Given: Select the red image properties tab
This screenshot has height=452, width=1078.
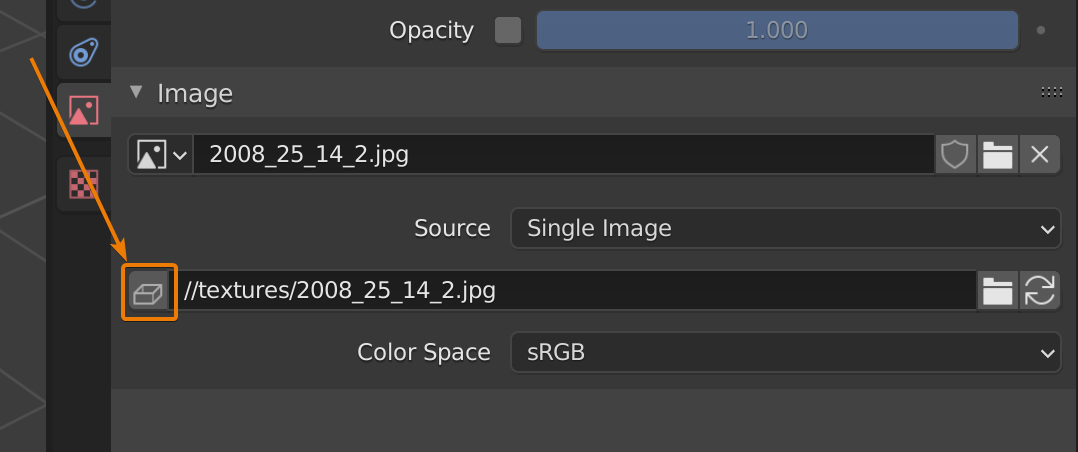Looking at the screenshot, I should [83, 111].
